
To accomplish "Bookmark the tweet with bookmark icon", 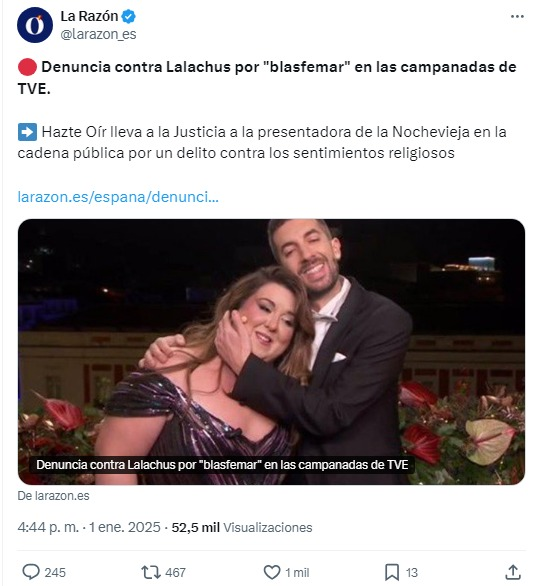I will click(392, 572).
